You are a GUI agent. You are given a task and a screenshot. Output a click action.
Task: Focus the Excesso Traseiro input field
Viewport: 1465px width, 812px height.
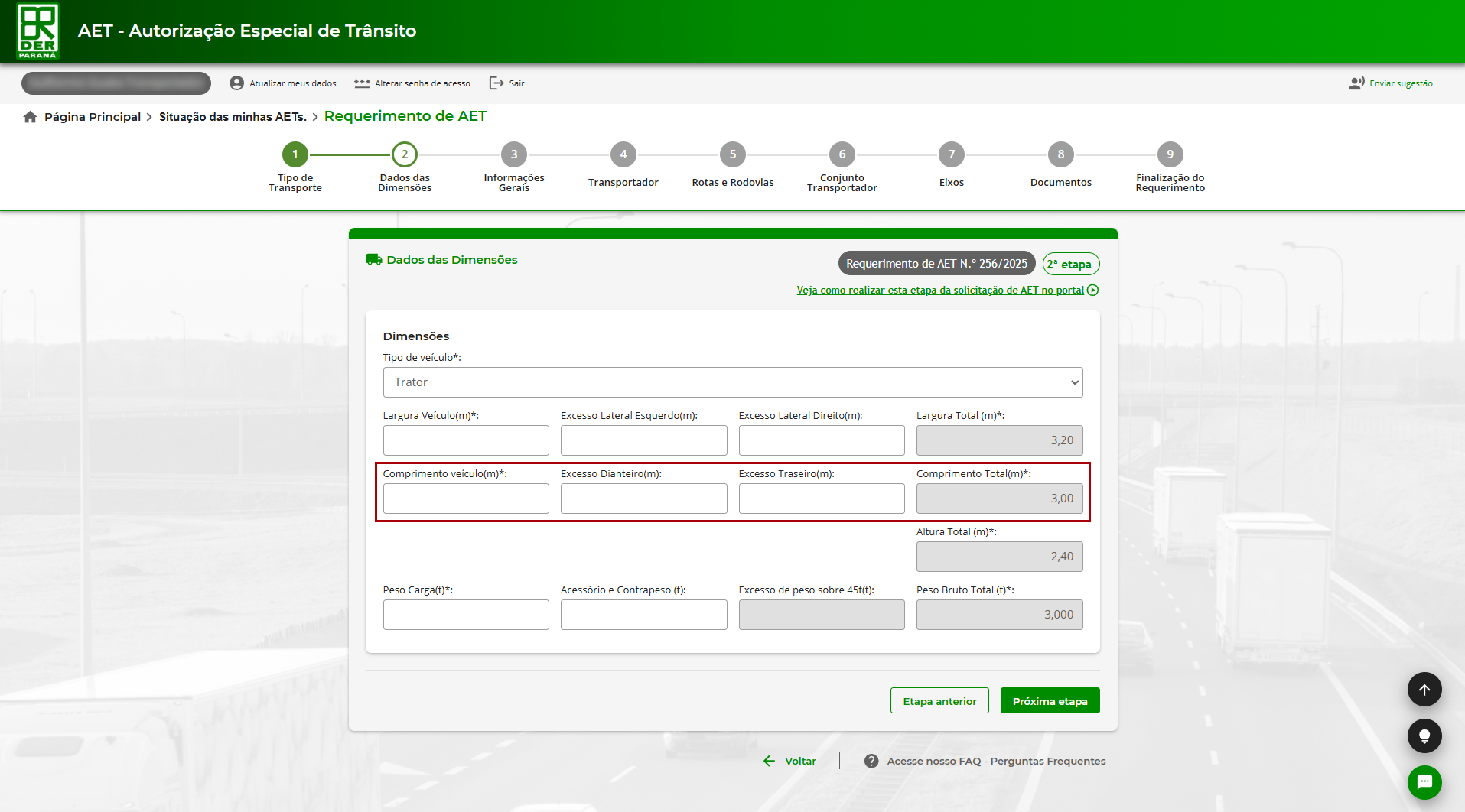coord(822,499)
